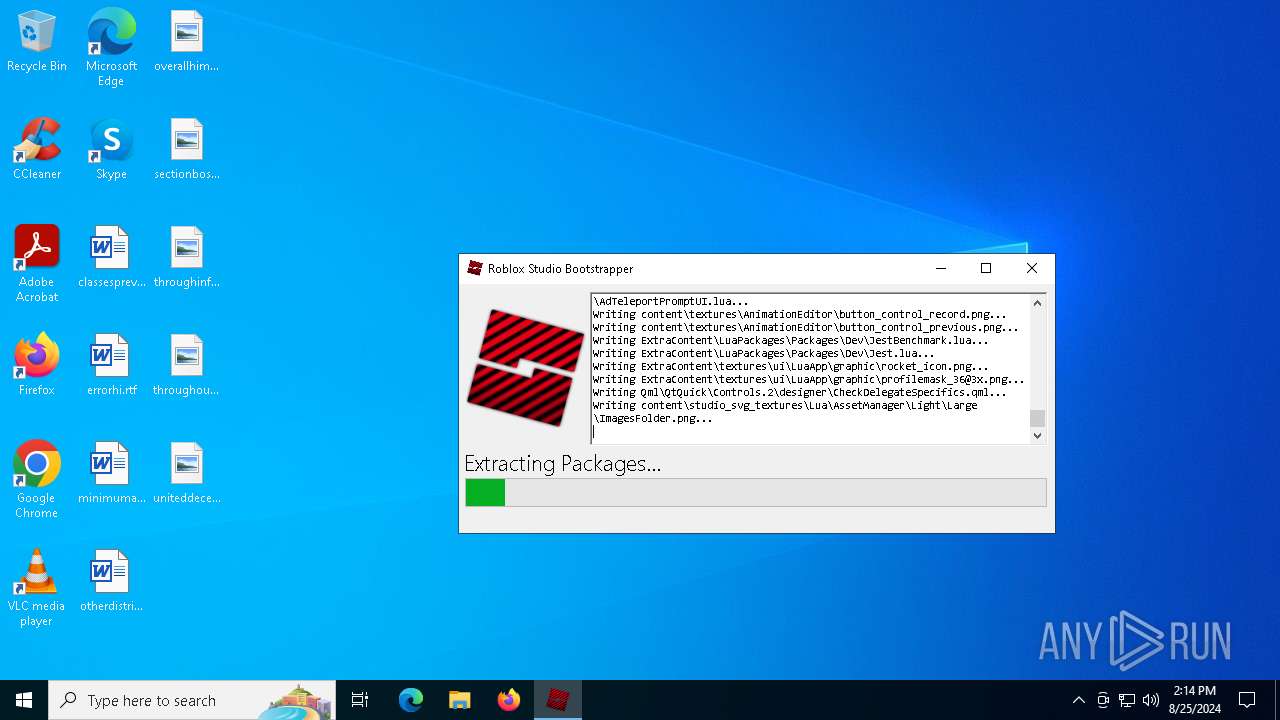Maximize the Roblox Studio Bootstrapper window
This screenshot has height=720, width=1280.
986,268
